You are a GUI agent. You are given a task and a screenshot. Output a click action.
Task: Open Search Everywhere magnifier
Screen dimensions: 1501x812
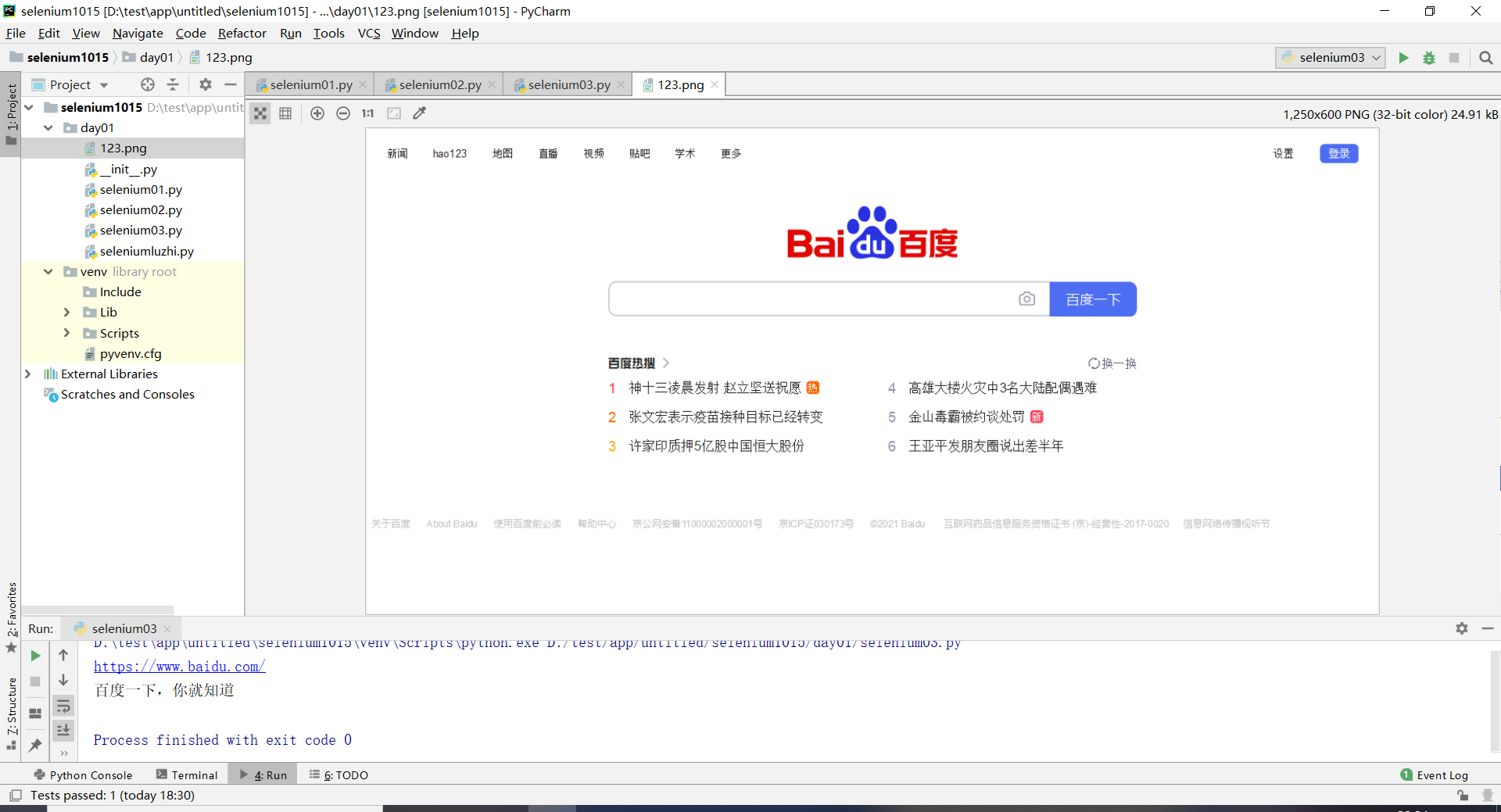point(1486,58)
